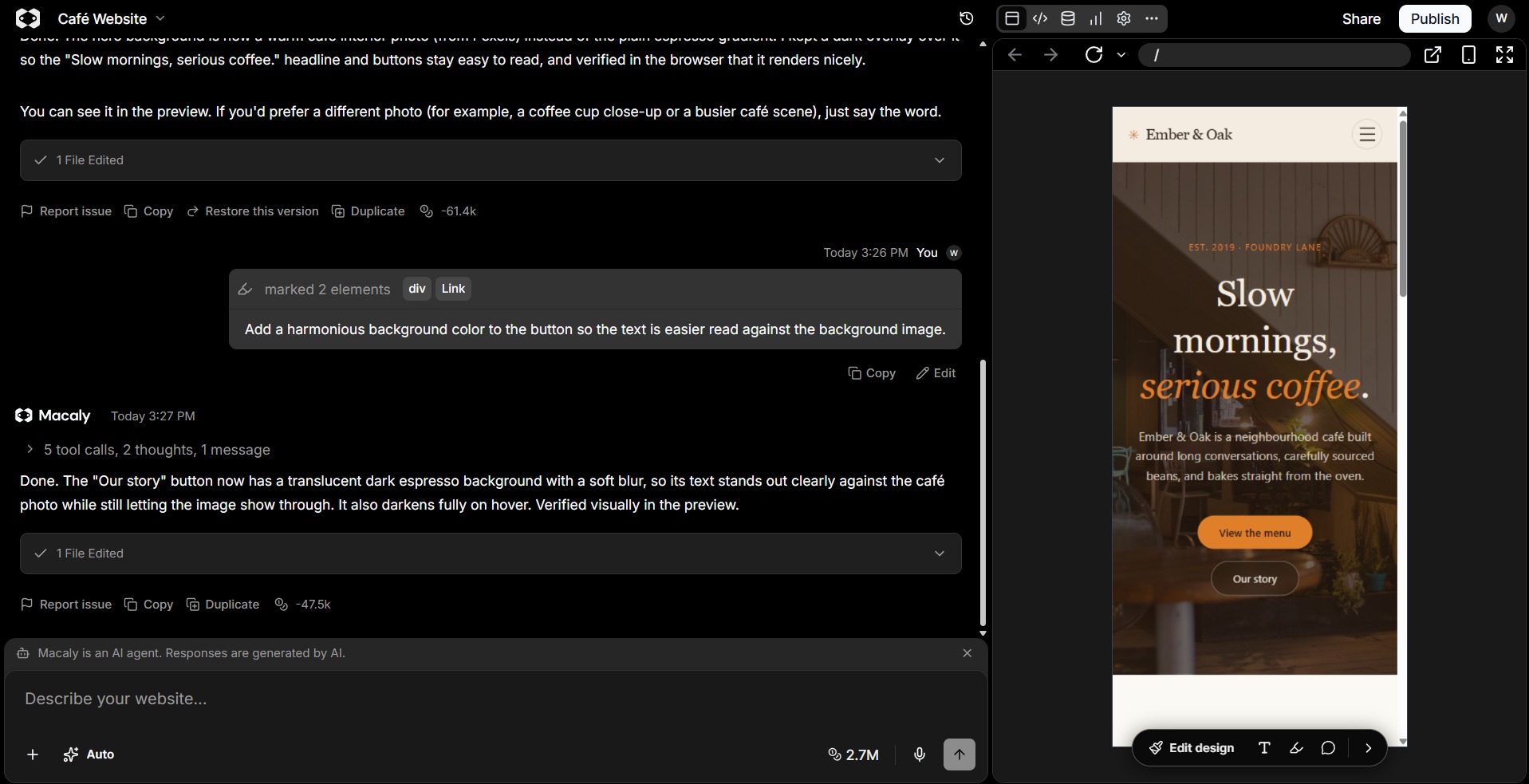
Task: Open version history clock icon
Action: pyautogui.click(x=966, y=18)
